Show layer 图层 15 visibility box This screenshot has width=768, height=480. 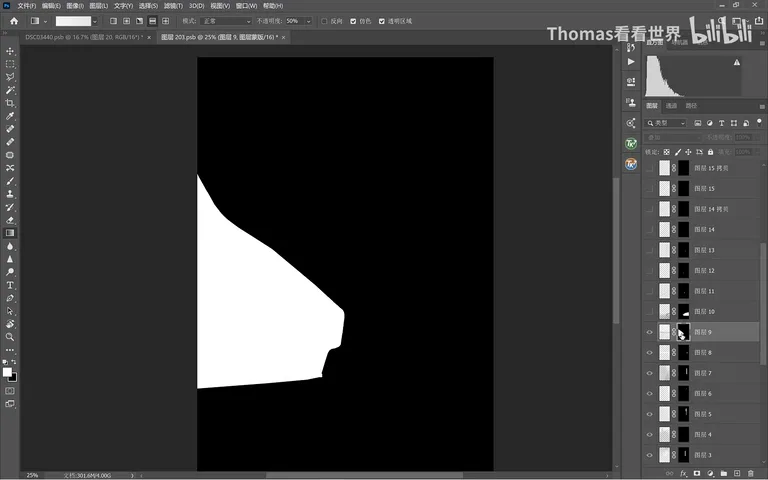coord(649,189)
